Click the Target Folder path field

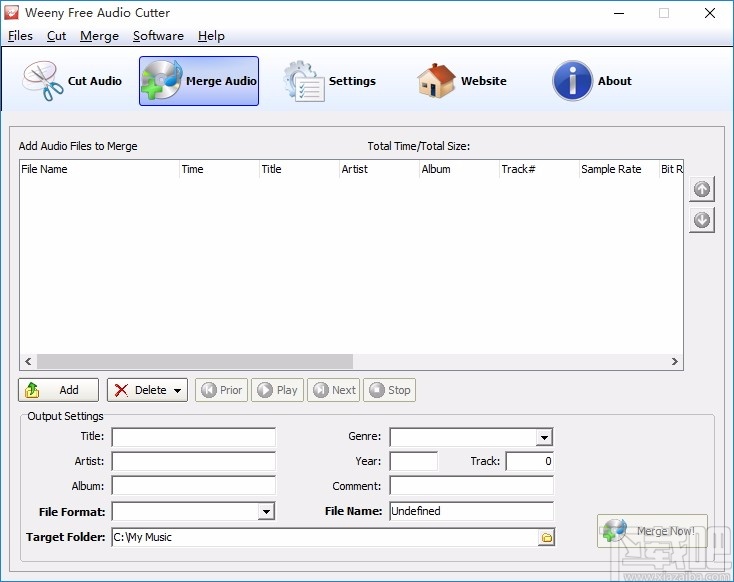pos(325,538)
